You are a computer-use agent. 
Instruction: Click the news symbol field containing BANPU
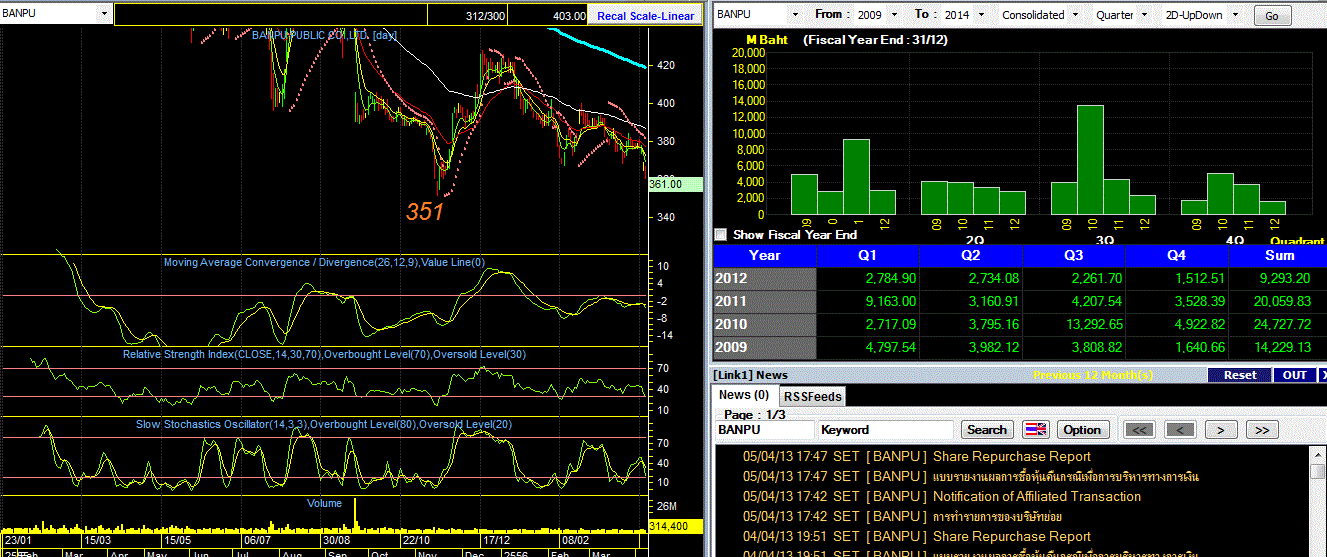(764, 430)
